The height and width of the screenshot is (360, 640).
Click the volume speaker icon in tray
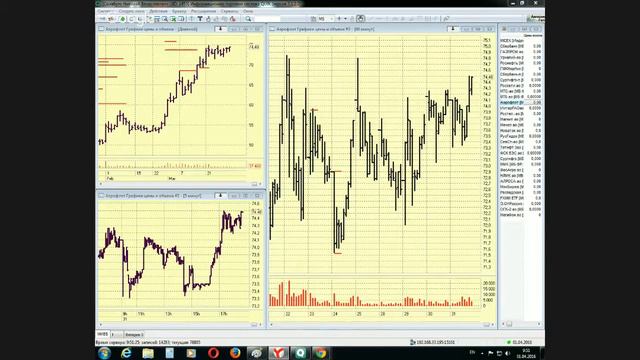[x=508, y=353]
